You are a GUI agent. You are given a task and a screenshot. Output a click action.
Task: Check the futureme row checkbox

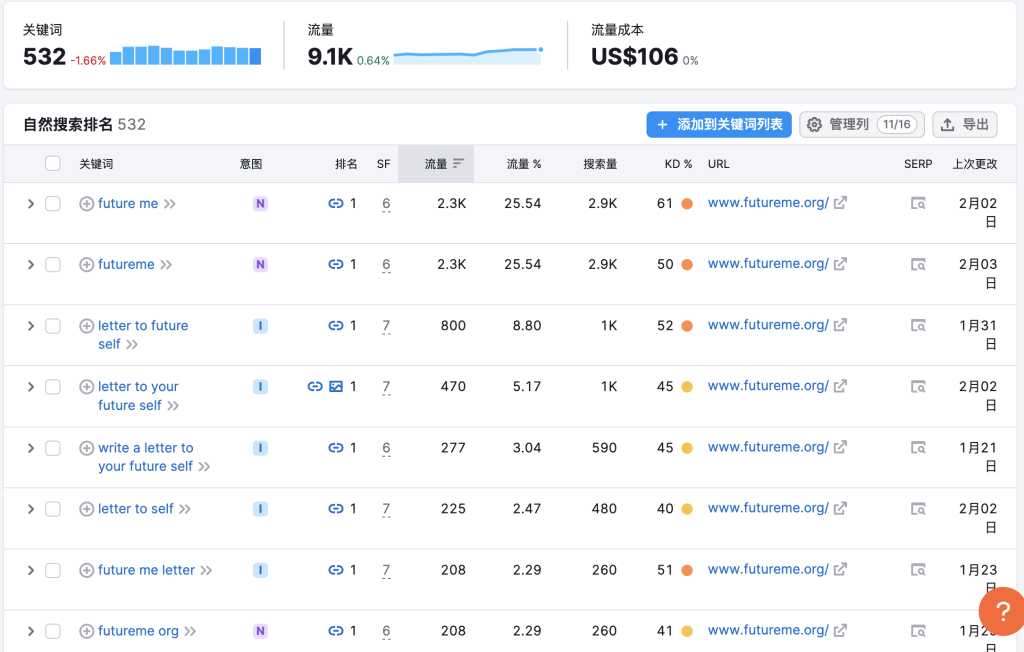click(x=53, y=265)
